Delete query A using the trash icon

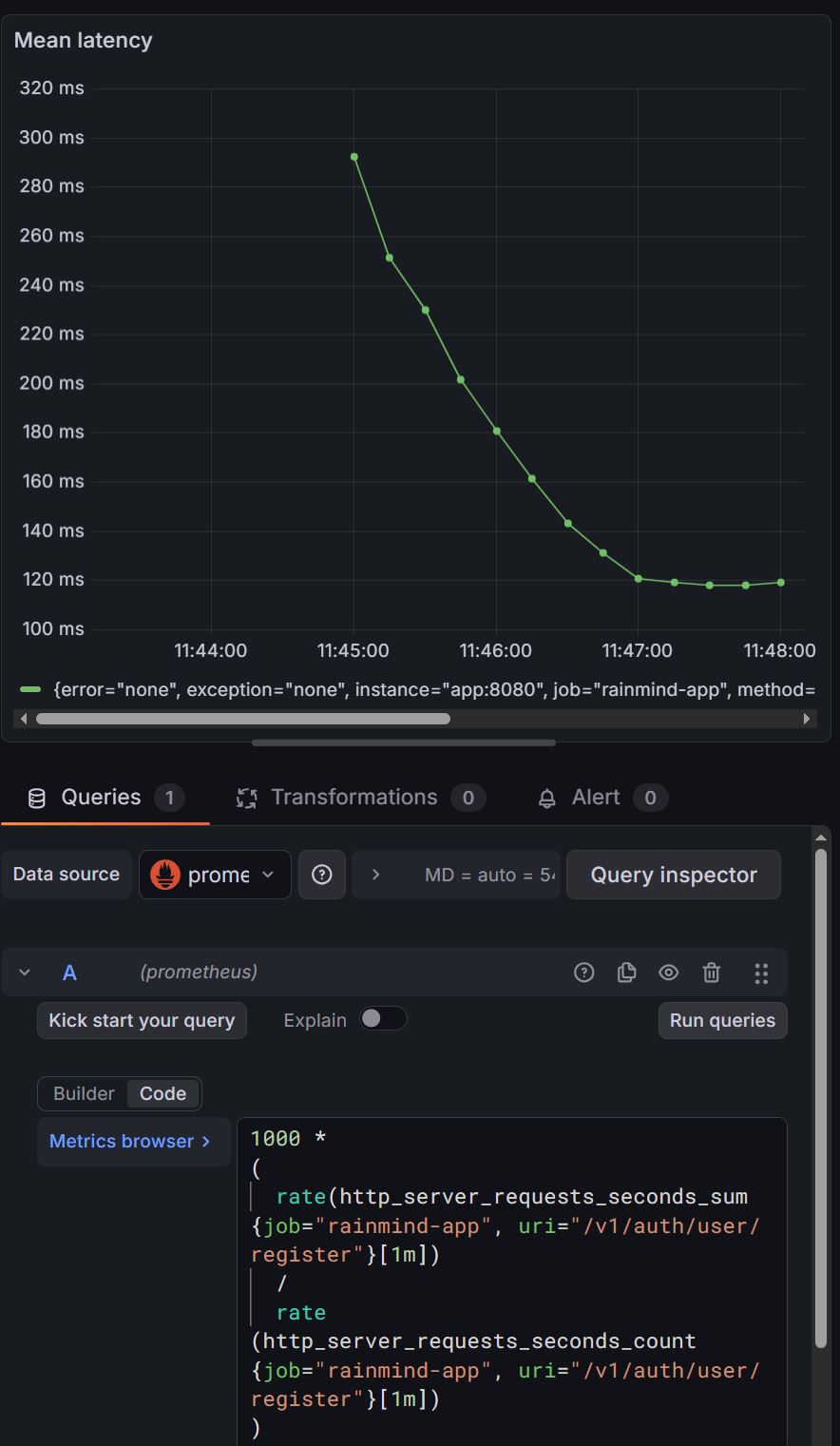[711, 972]
